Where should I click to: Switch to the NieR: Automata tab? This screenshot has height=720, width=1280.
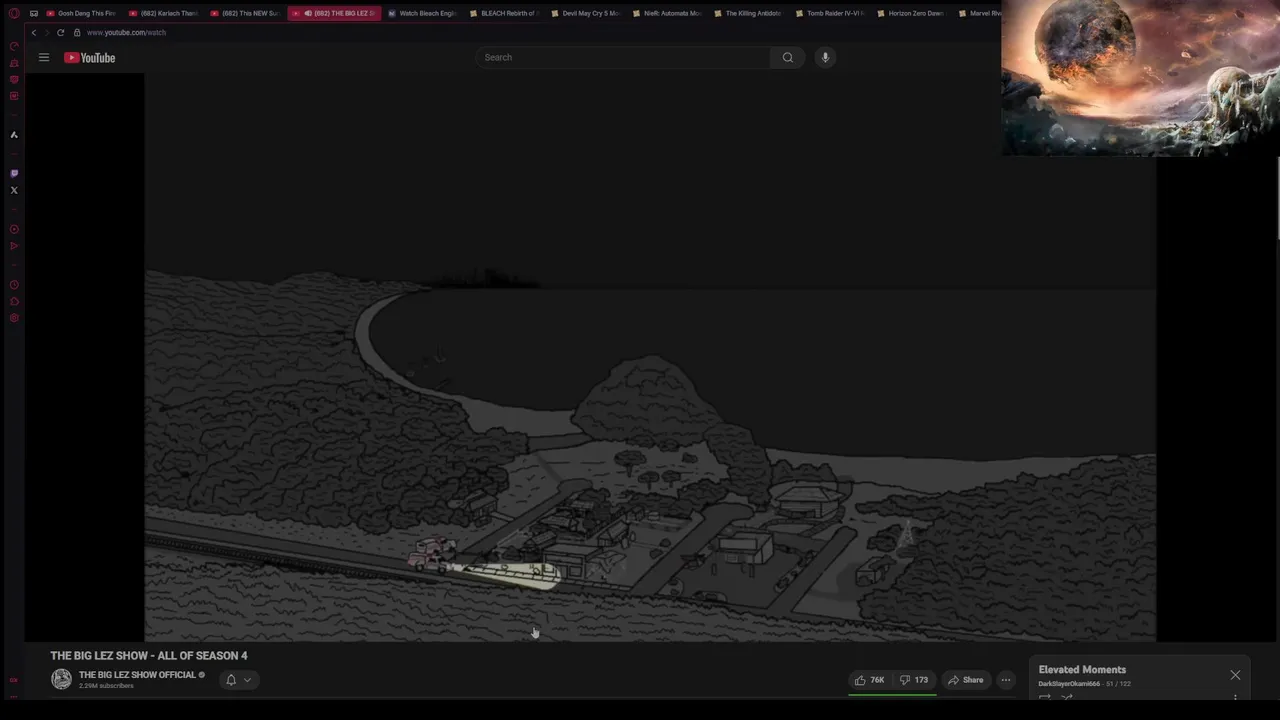(668, 13)
